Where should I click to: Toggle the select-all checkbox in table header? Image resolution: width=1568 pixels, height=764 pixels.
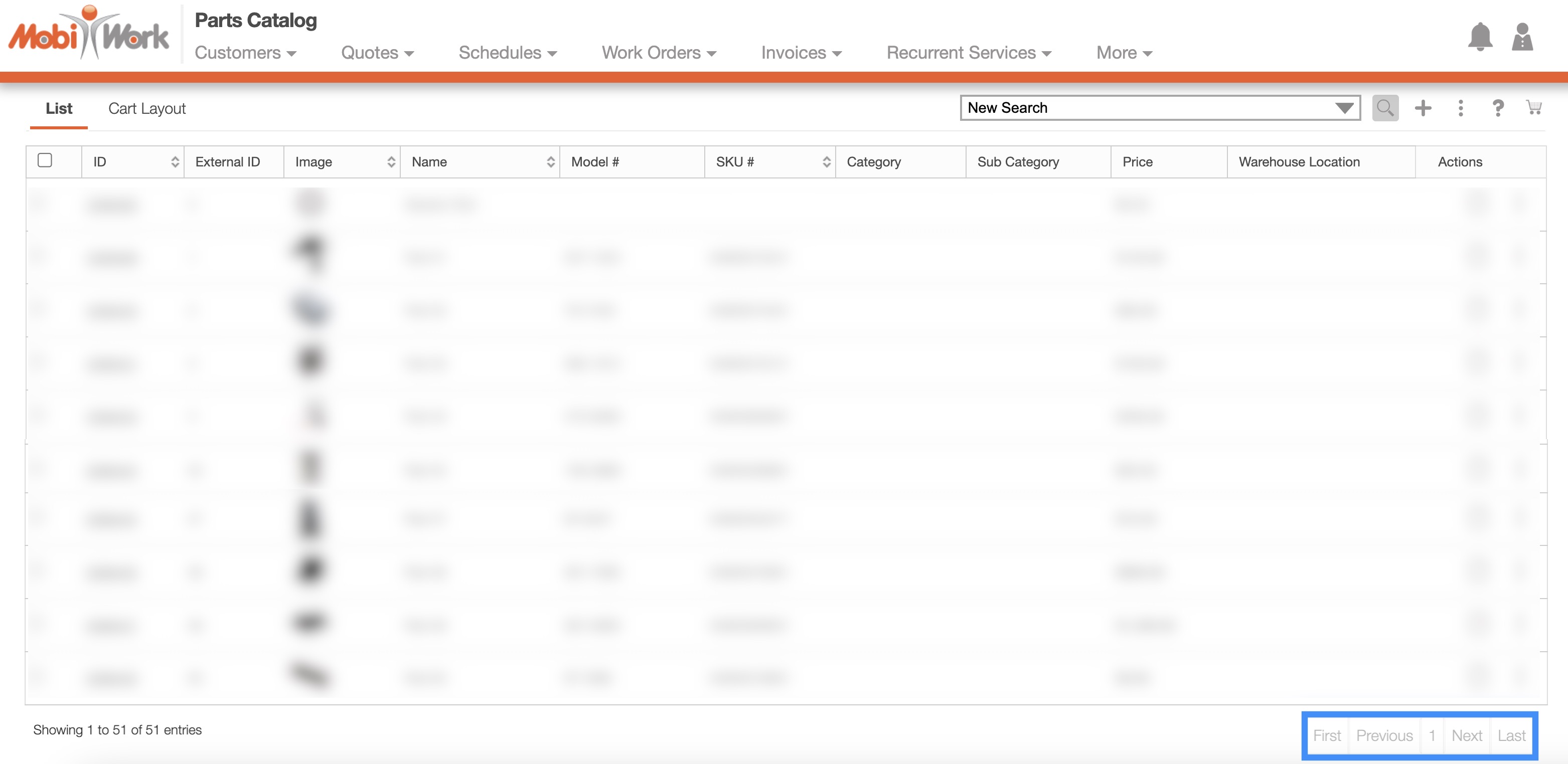(45, 160)
